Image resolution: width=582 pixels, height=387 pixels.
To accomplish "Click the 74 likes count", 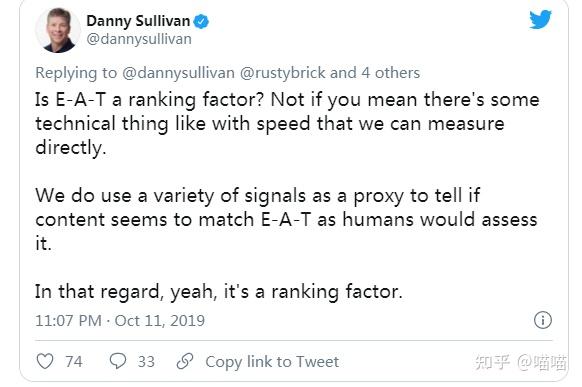I will click(x=73, y=361).
